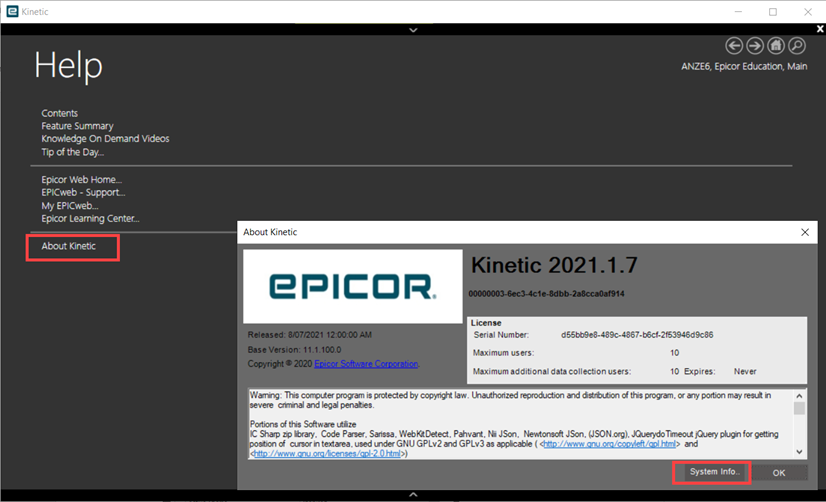Viewport: 826px width, 502px height.
Task: Click the forward arrow navigation icon
Action: click(x=755, y=46)
